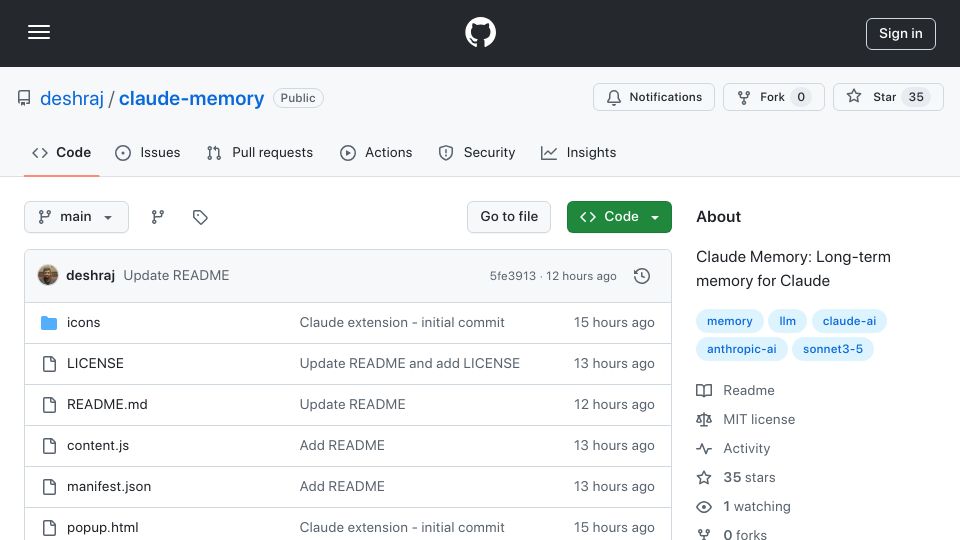The image size is (960, 540).
Task: Select the anthropic-ai topic tag
Action: tap(741, 349)
